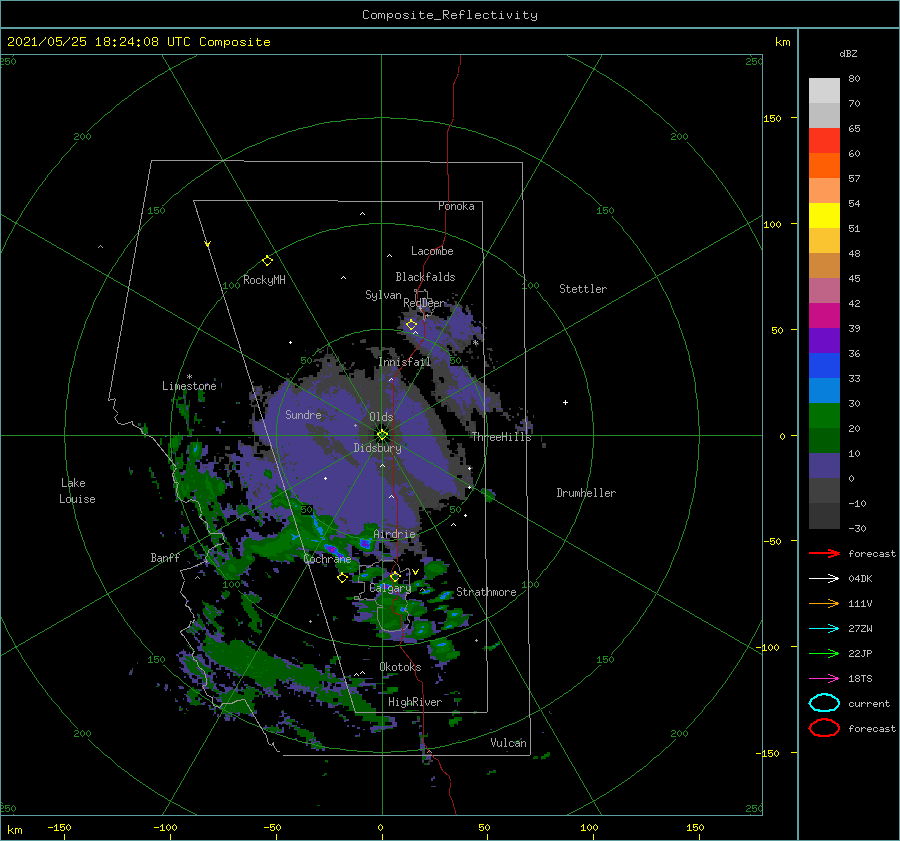Click the slate purple 0-10 dBZ swatch
The width and height of the screenshot is (900, 841).
[824, 466]
